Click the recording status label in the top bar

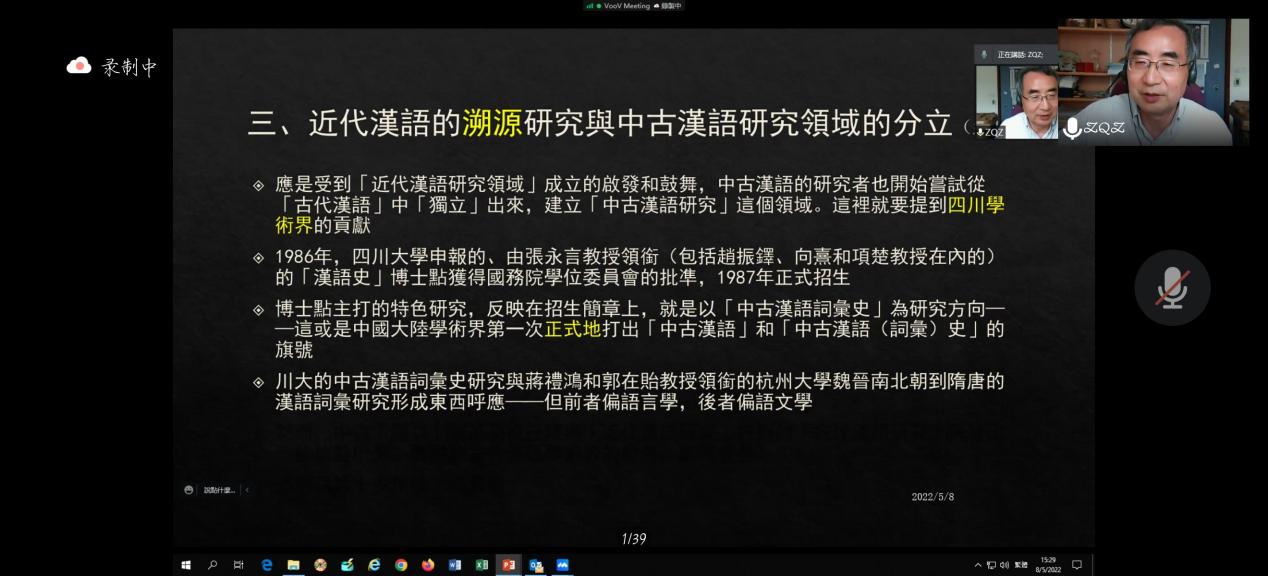(x=670, y=6)
